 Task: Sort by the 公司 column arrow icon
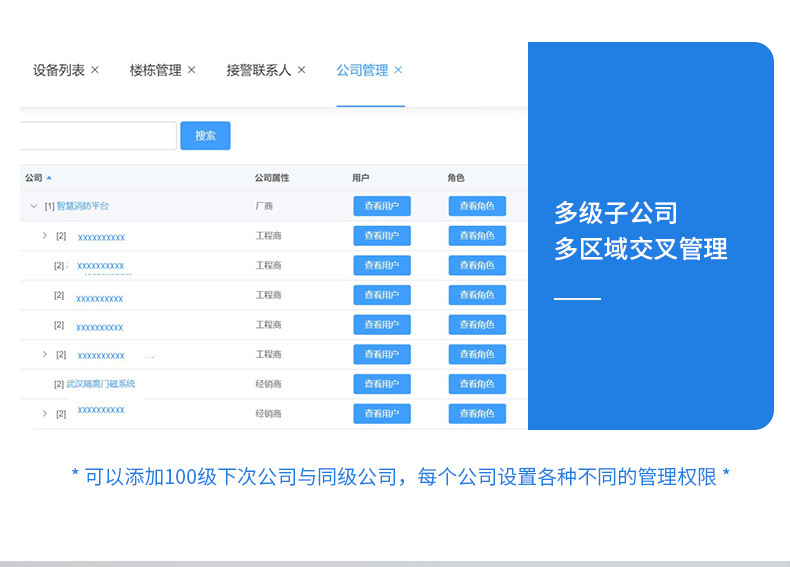[49, 178]
